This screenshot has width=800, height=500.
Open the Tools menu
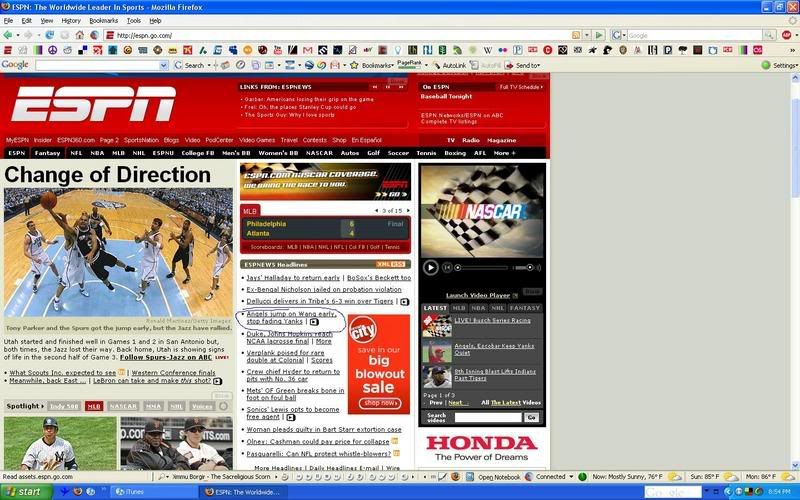[x=134, y=20]
